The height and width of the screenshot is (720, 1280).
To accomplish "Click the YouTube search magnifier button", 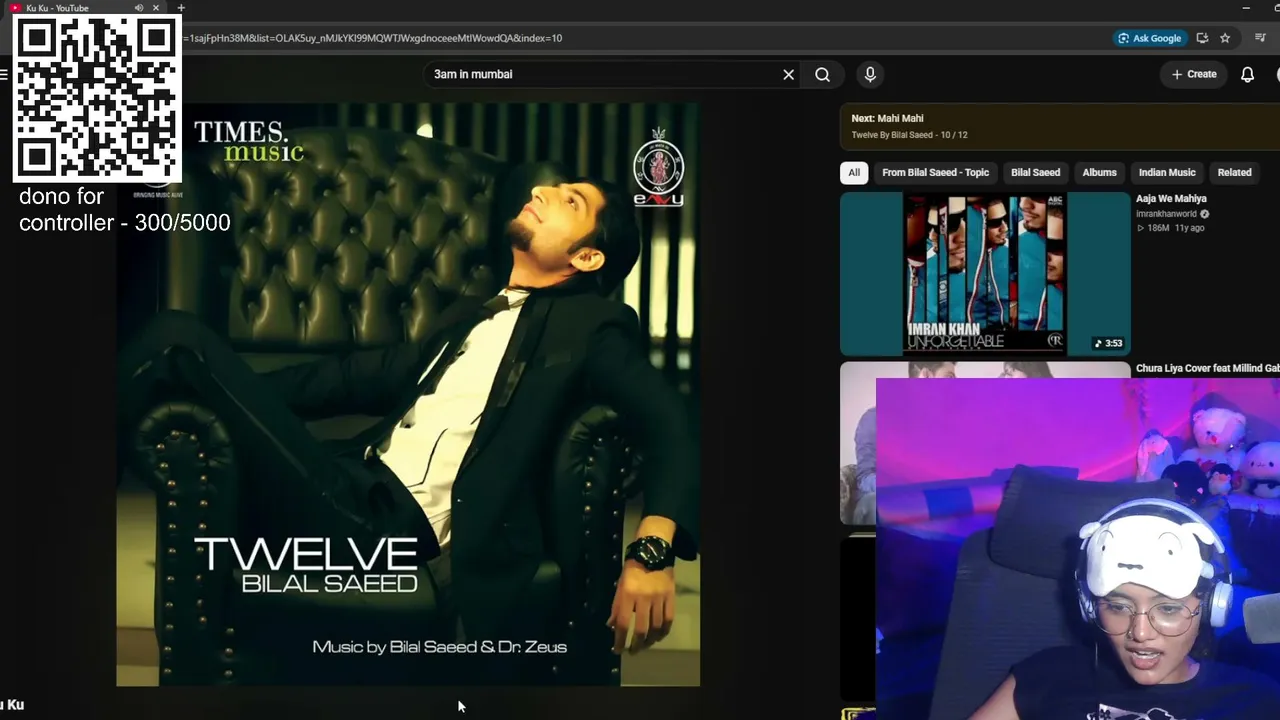I will 822,74.
